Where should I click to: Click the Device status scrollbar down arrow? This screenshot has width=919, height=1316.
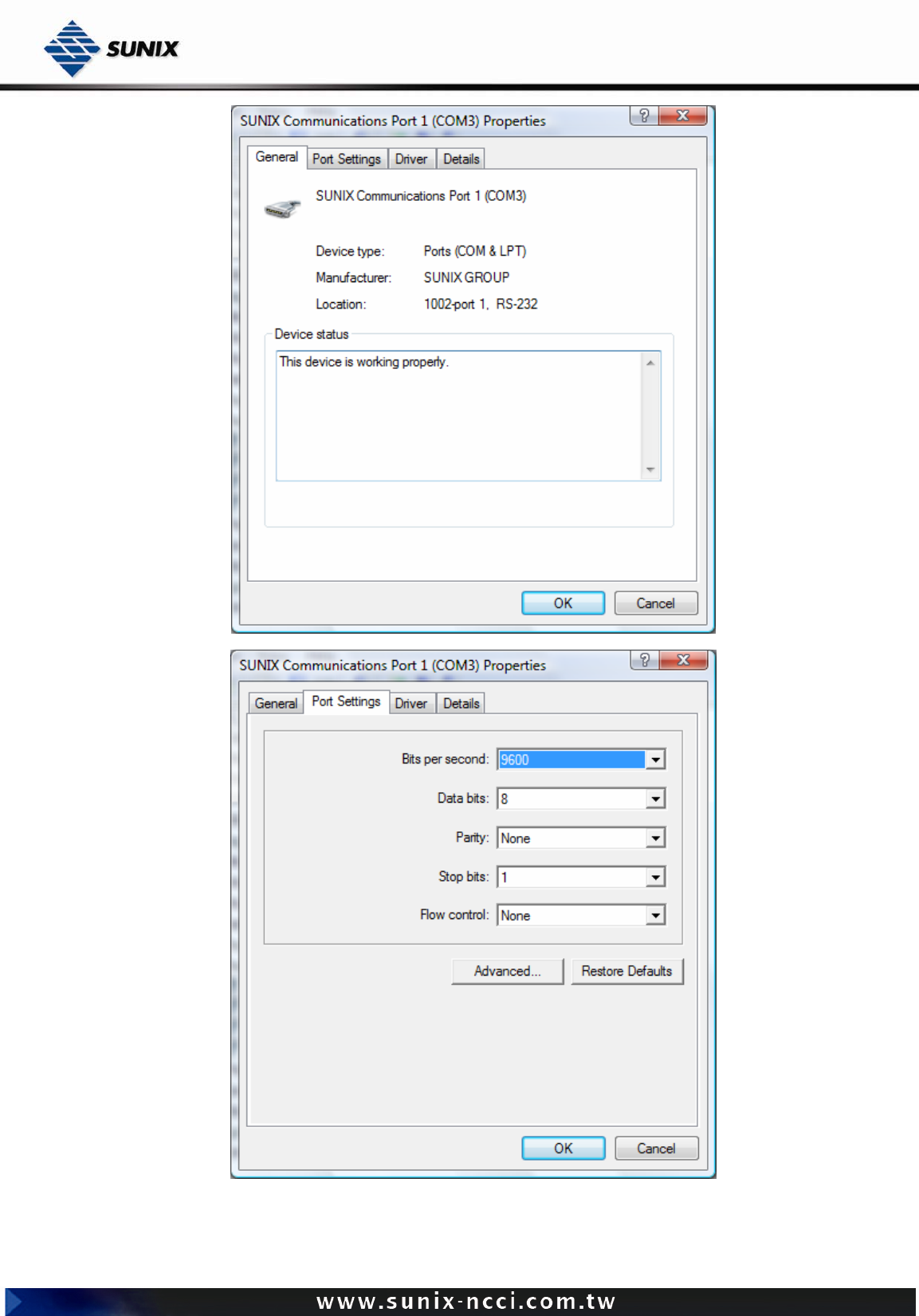pos(650,469)
